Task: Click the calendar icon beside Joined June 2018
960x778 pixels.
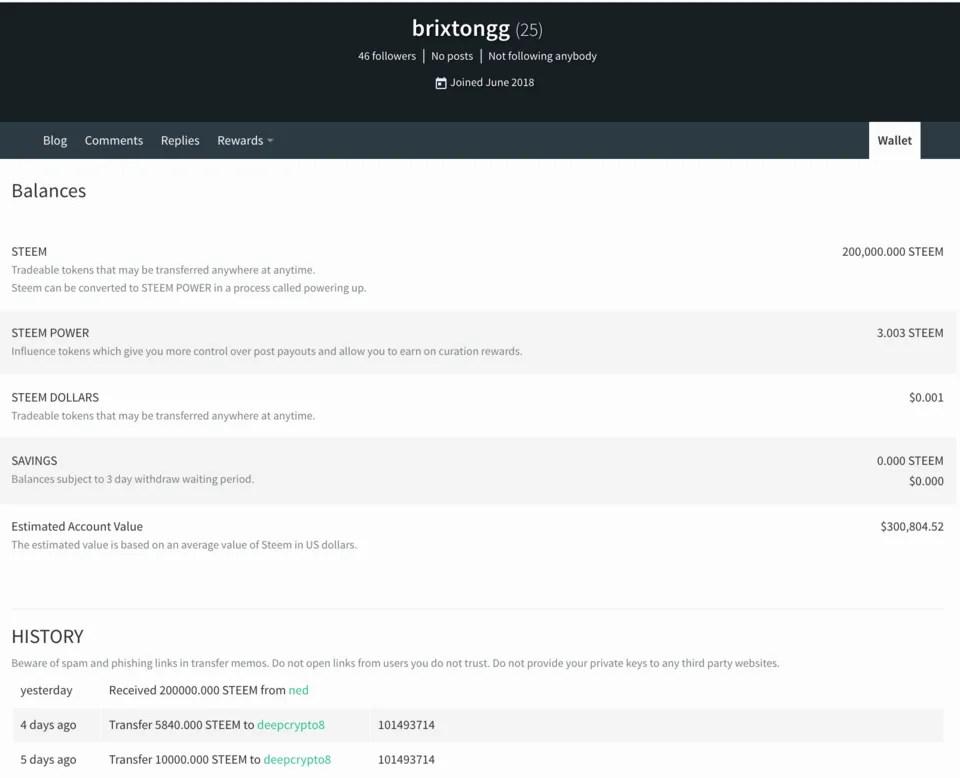Action: click(x=440, y=82)
